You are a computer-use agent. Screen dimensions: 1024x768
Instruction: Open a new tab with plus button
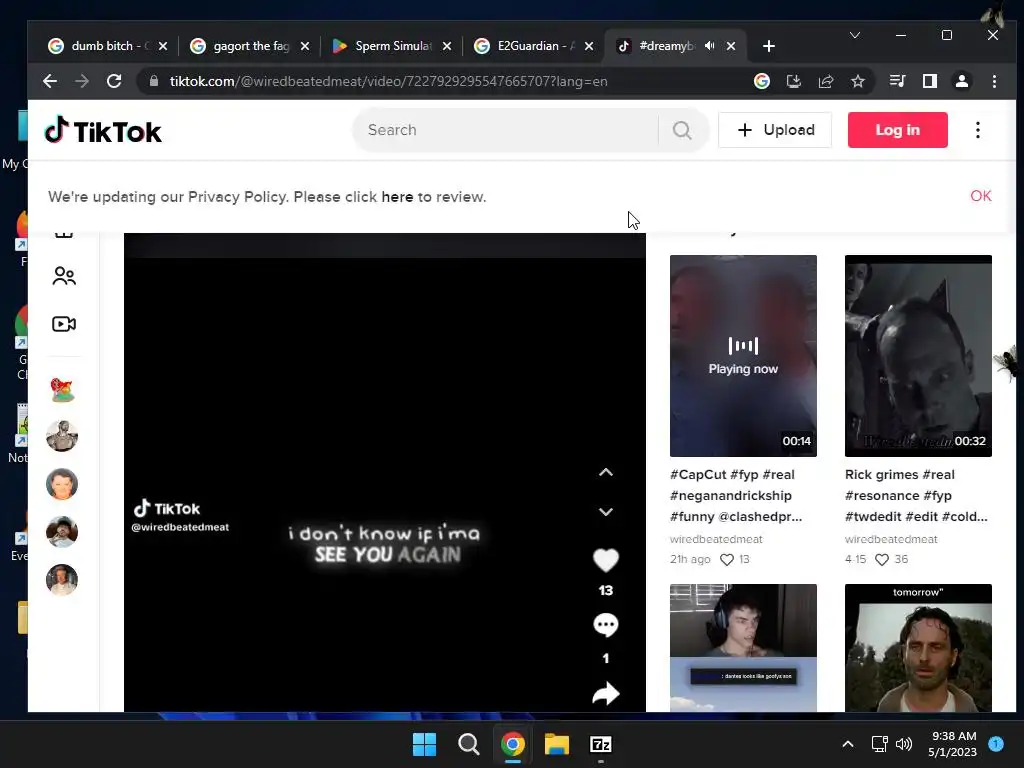[769, 46]
